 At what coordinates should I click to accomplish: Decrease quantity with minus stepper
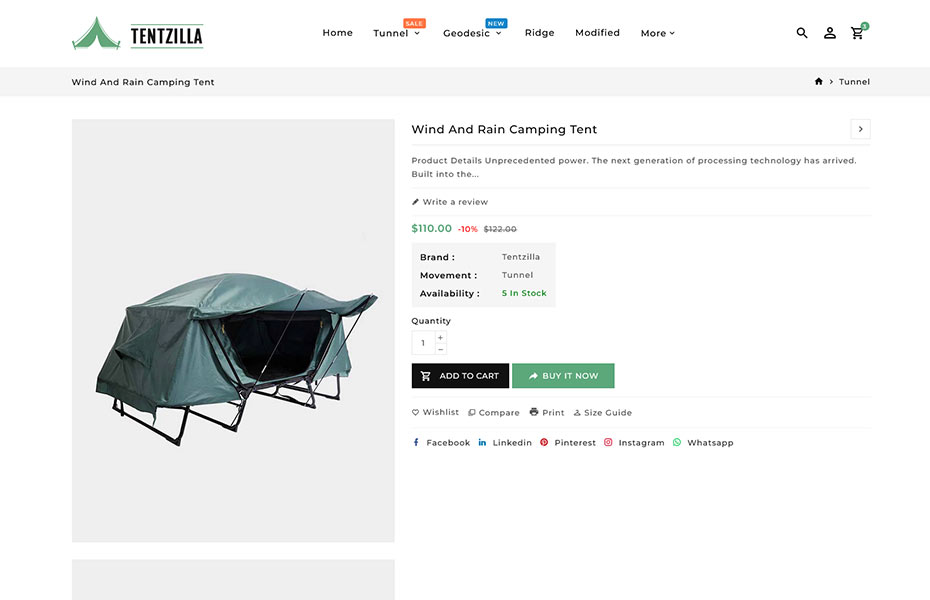pyautogui.click(x=441, y=349)
